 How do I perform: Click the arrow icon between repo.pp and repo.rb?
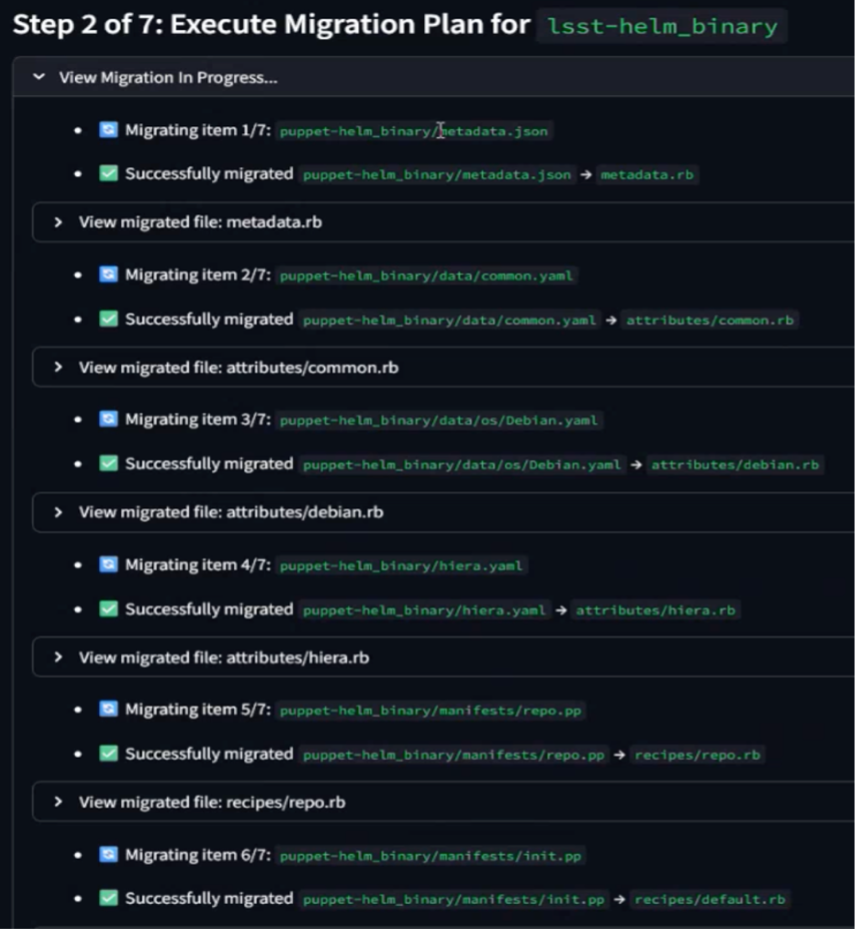point(620,754)
